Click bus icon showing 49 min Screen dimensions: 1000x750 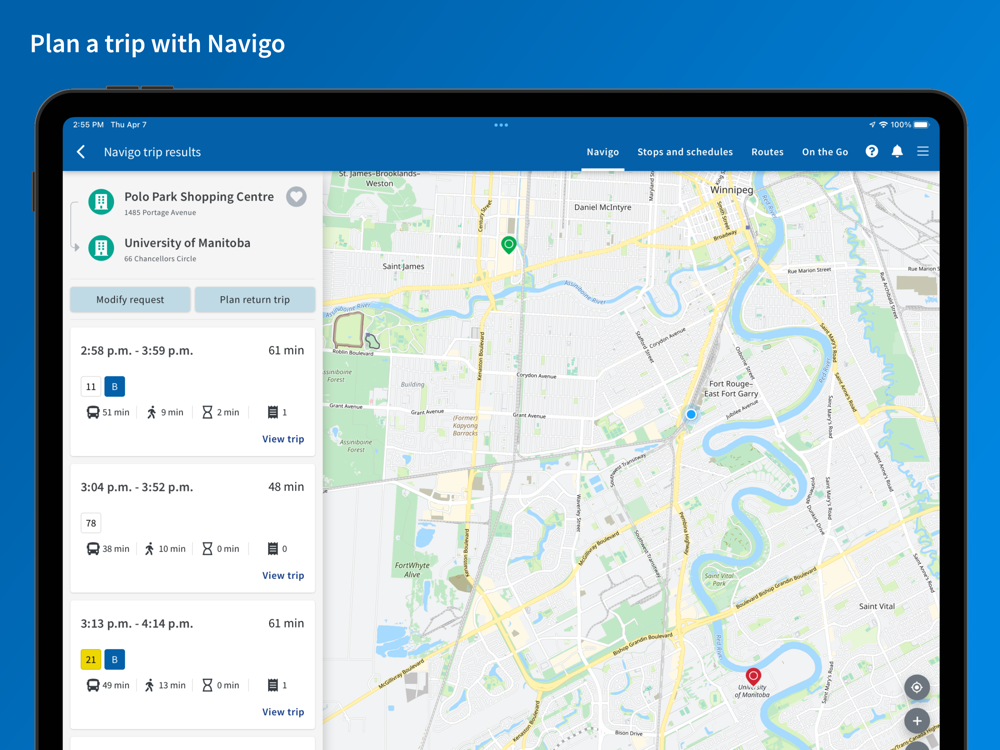[93, 686]
